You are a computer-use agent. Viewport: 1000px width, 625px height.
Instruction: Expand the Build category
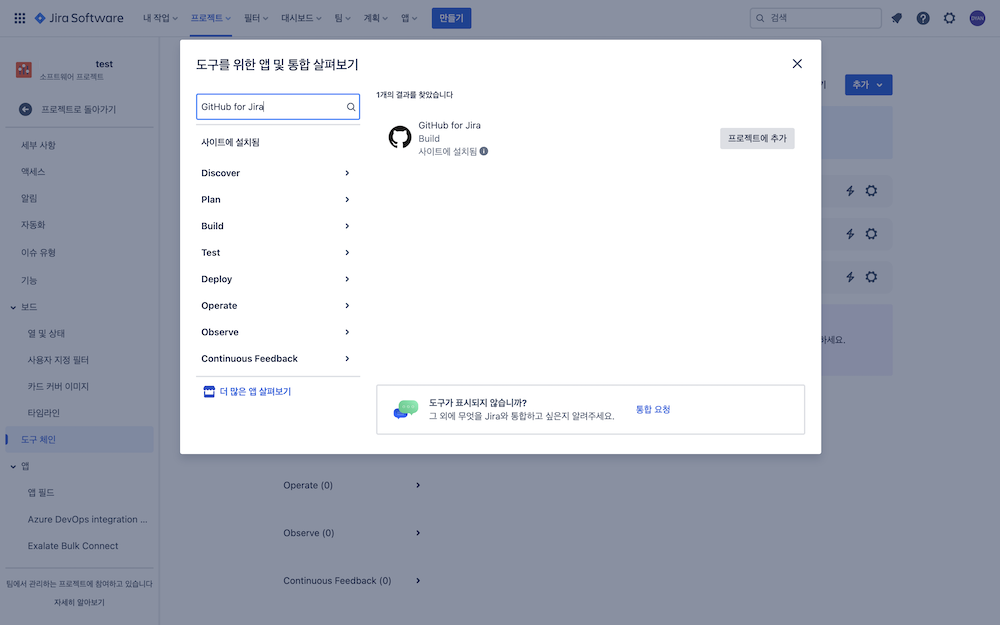277,226
